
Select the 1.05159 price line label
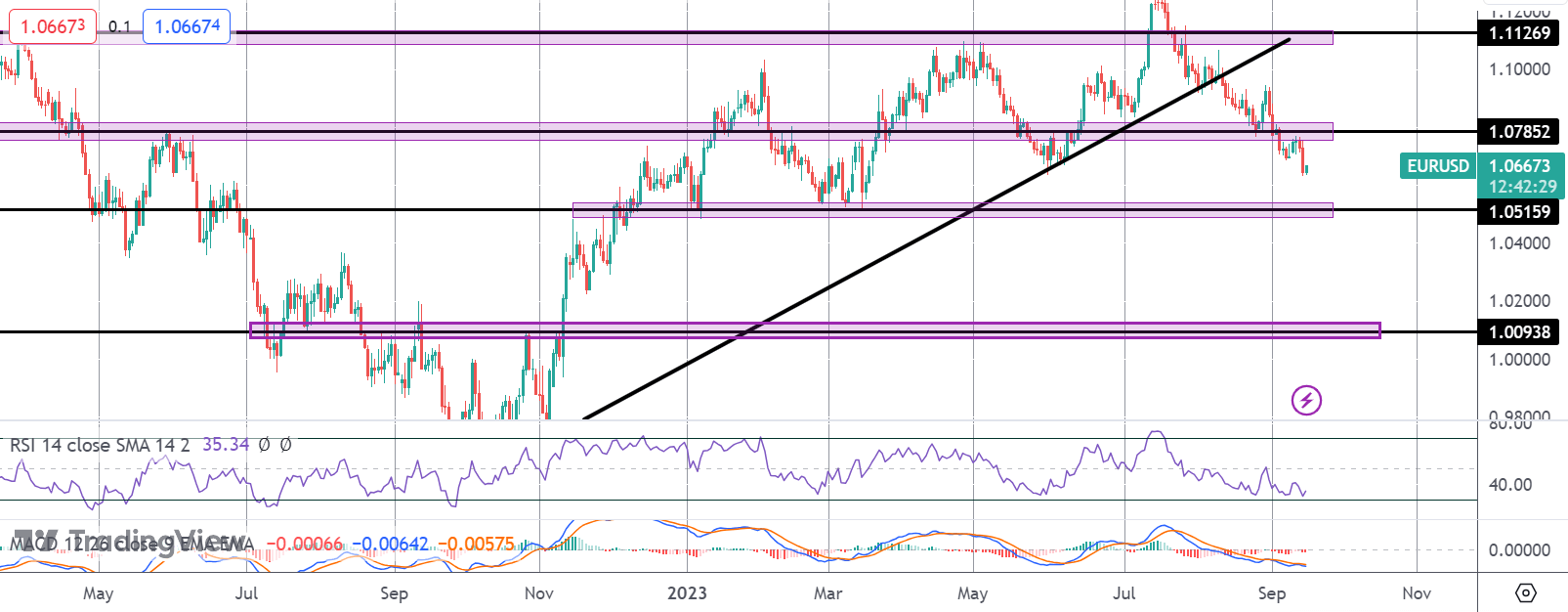[x=1518, y=211]
